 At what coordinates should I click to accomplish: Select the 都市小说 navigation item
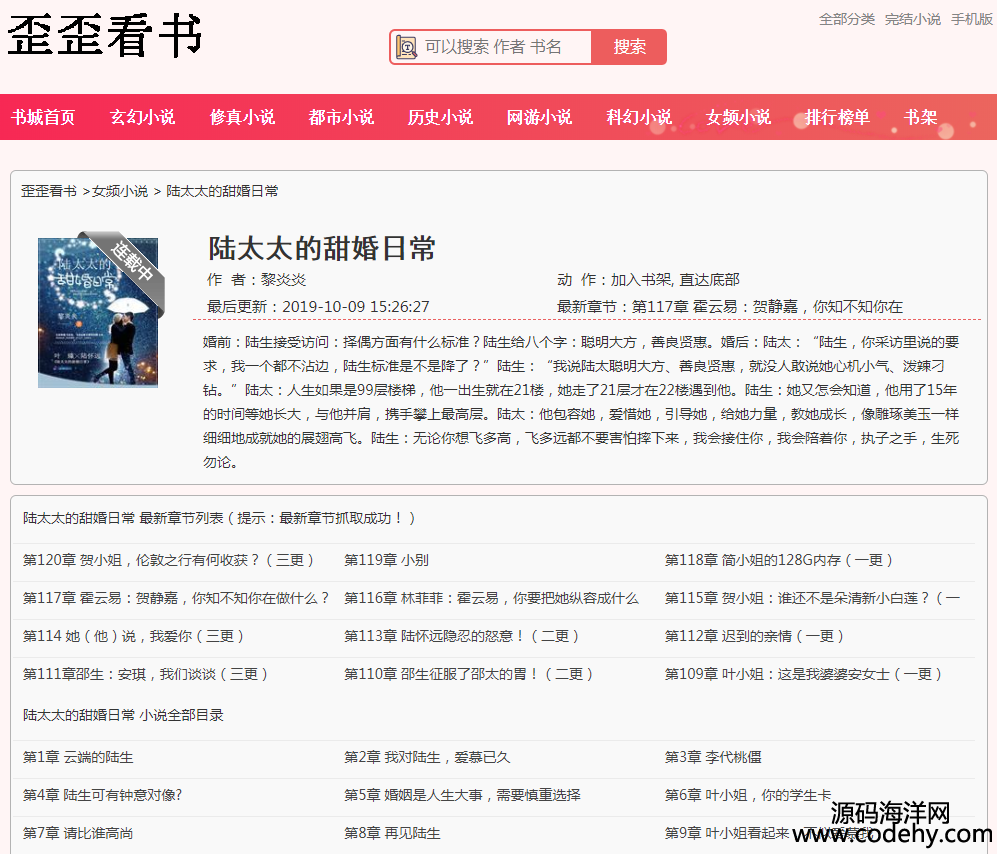coord(341,117)
